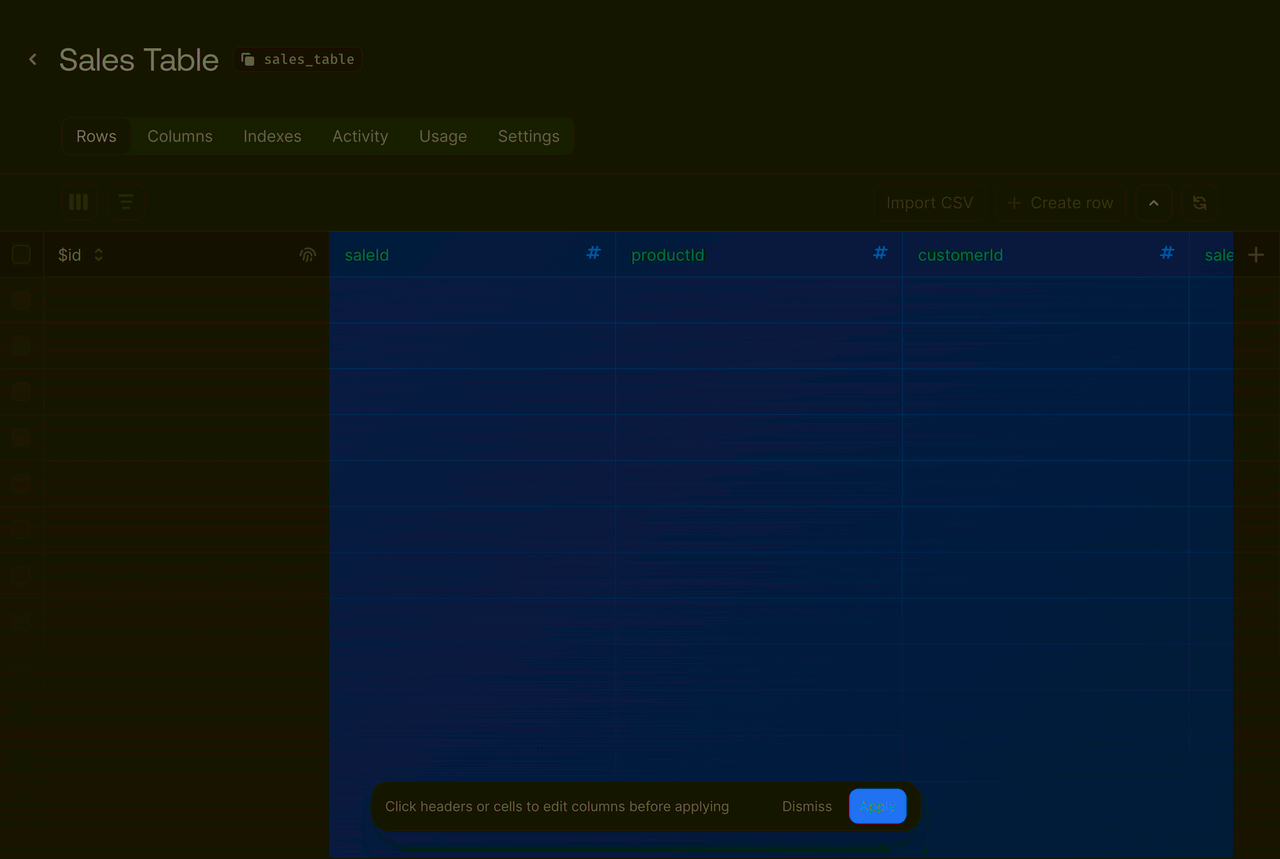The image size is (1280, 859).
Task: Change $id sort order with the chevron
Action: pyautogui.click(x=97, y=254)
